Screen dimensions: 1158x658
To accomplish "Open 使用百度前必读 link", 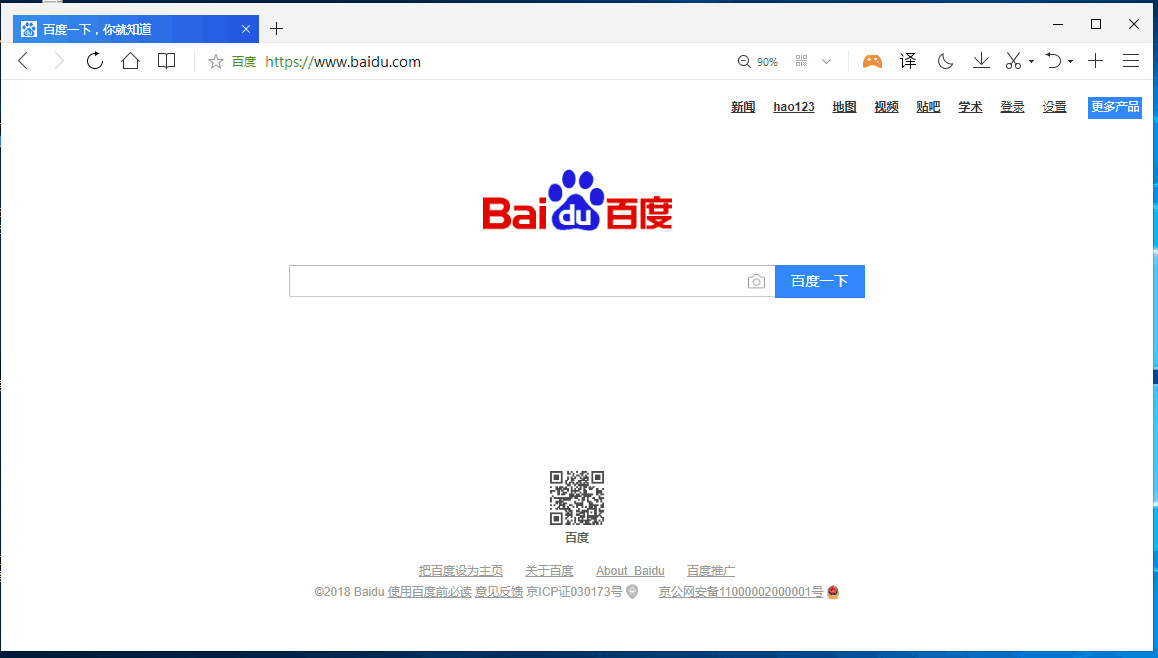I will [430, 592].
